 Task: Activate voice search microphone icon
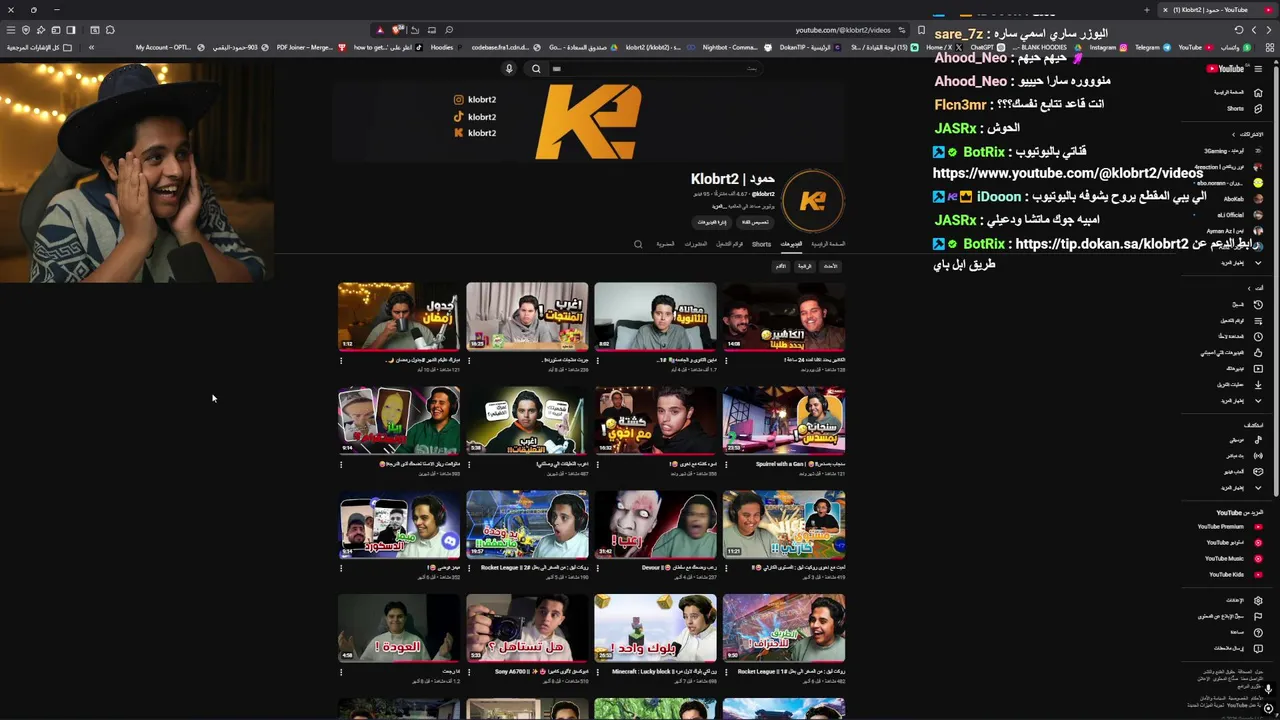pos(509,69)
